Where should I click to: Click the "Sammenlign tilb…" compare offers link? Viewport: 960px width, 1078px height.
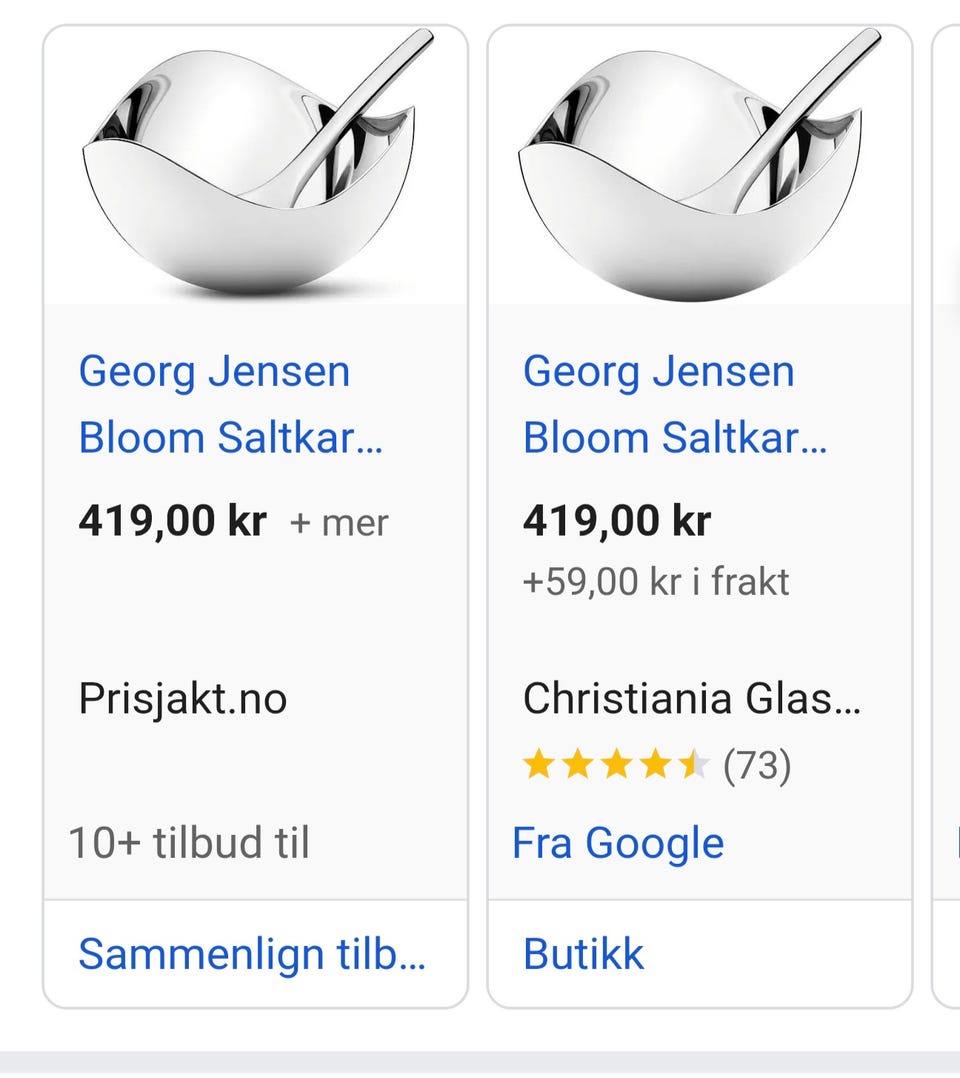(252, 954)
